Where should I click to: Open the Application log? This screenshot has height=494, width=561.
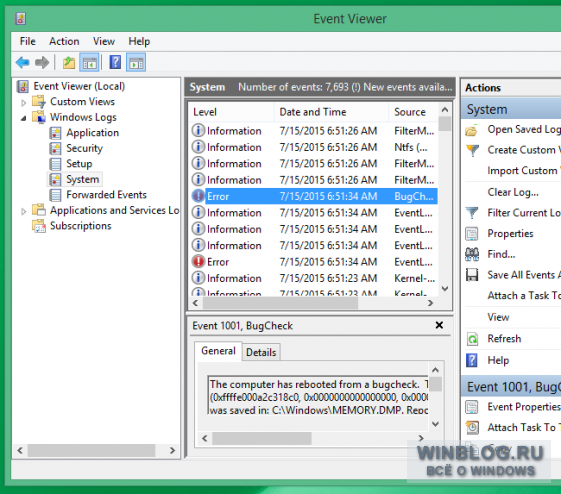click(x=92, y=133)
